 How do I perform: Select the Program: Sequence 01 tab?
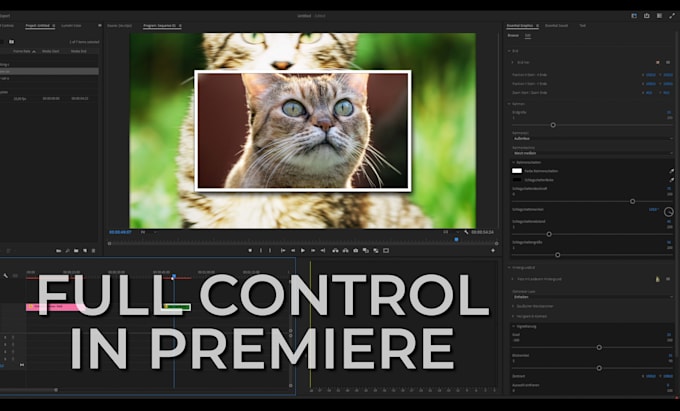click(x=160, y=26)
